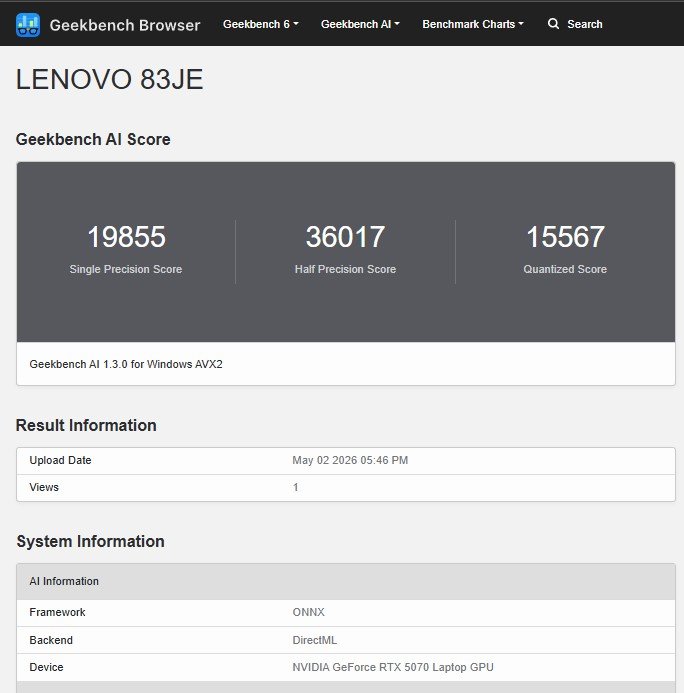Click the search magnifier icon
This screenshot has width=684, height=693.
pyautogui.click(x=553, y=24)
